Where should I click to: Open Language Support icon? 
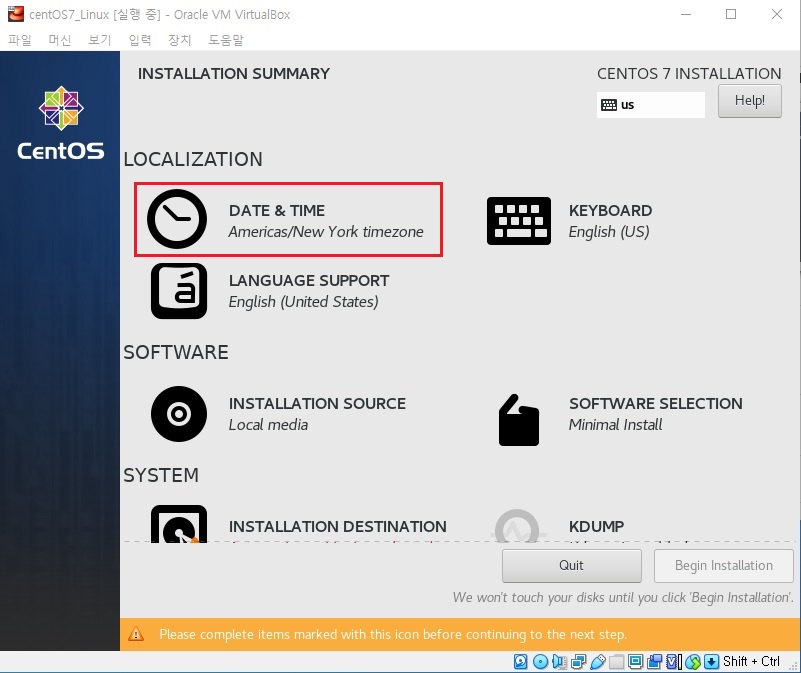pyautogui.click(x=179, y=291)
